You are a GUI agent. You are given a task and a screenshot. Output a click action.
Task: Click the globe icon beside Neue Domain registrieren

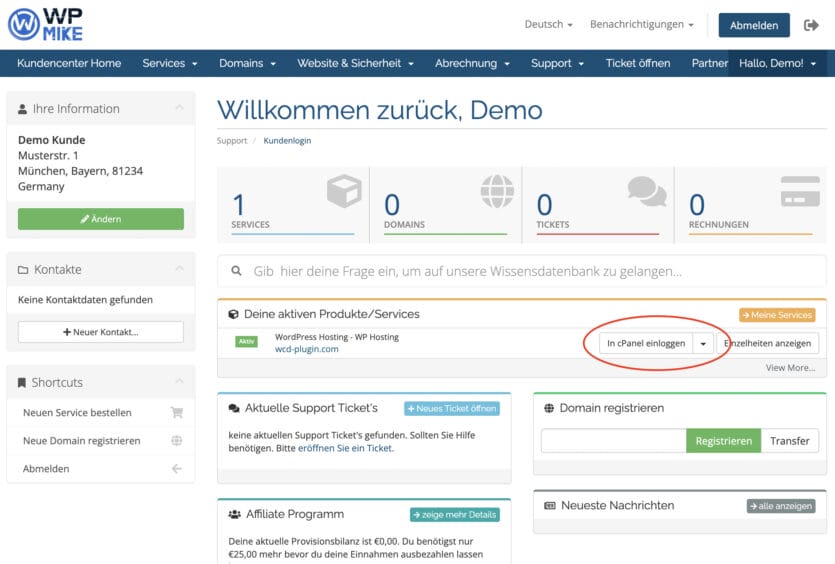(x=177, y=441)
